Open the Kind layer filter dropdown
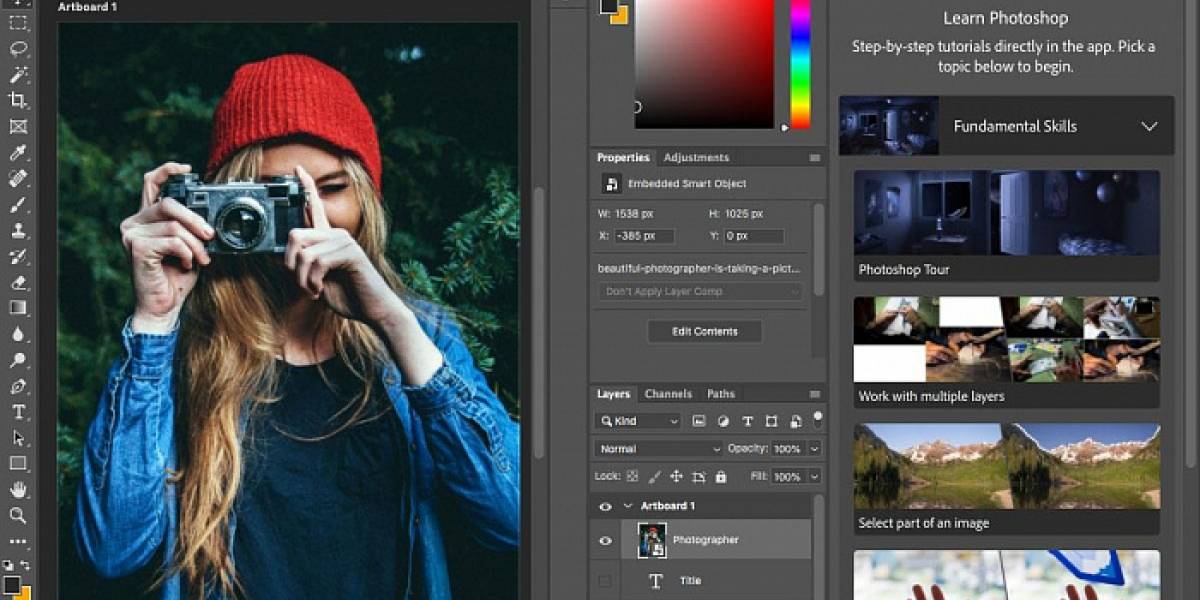Screen dimensions: 1200x600 click(x=637, y=422)
